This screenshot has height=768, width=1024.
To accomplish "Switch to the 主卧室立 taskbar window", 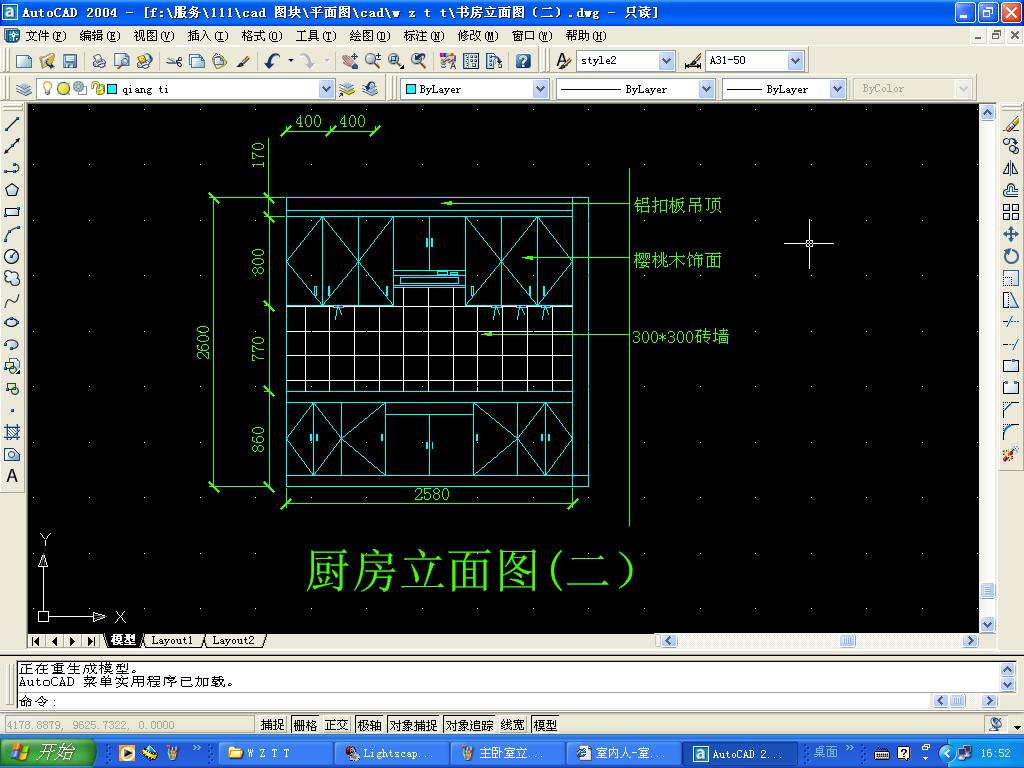I will pyautogui.click(x=506, y=754).
